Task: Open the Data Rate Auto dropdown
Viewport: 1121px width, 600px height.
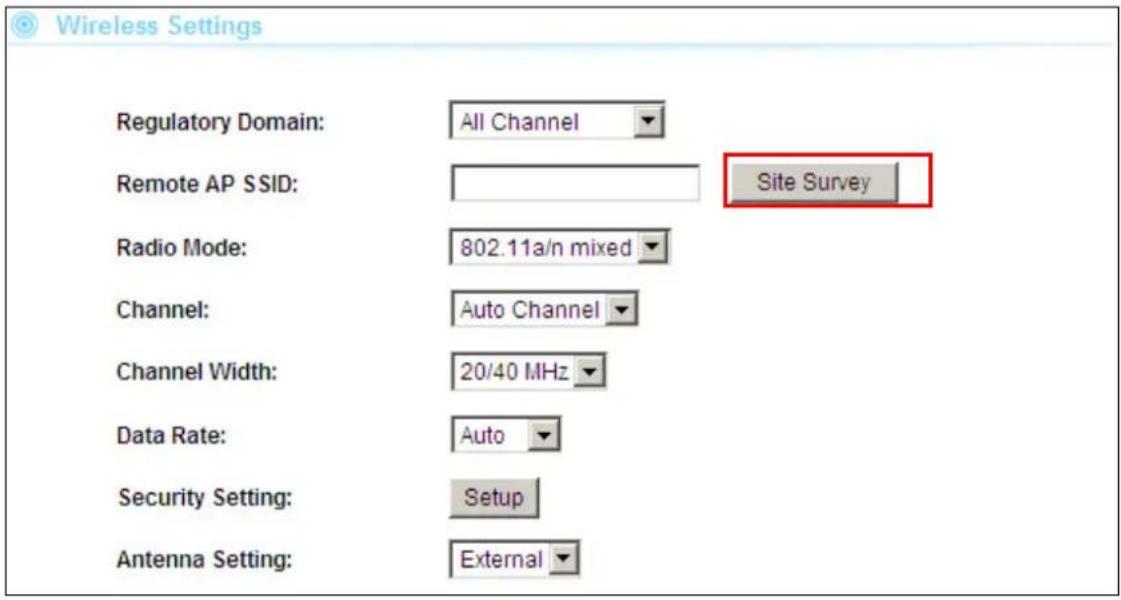Action: point(505,435)
